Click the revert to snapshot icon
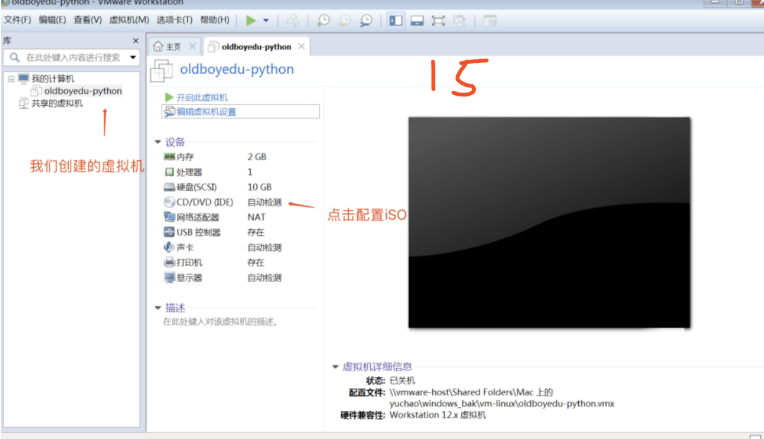 pyautogui.click(x=344, y=20)
